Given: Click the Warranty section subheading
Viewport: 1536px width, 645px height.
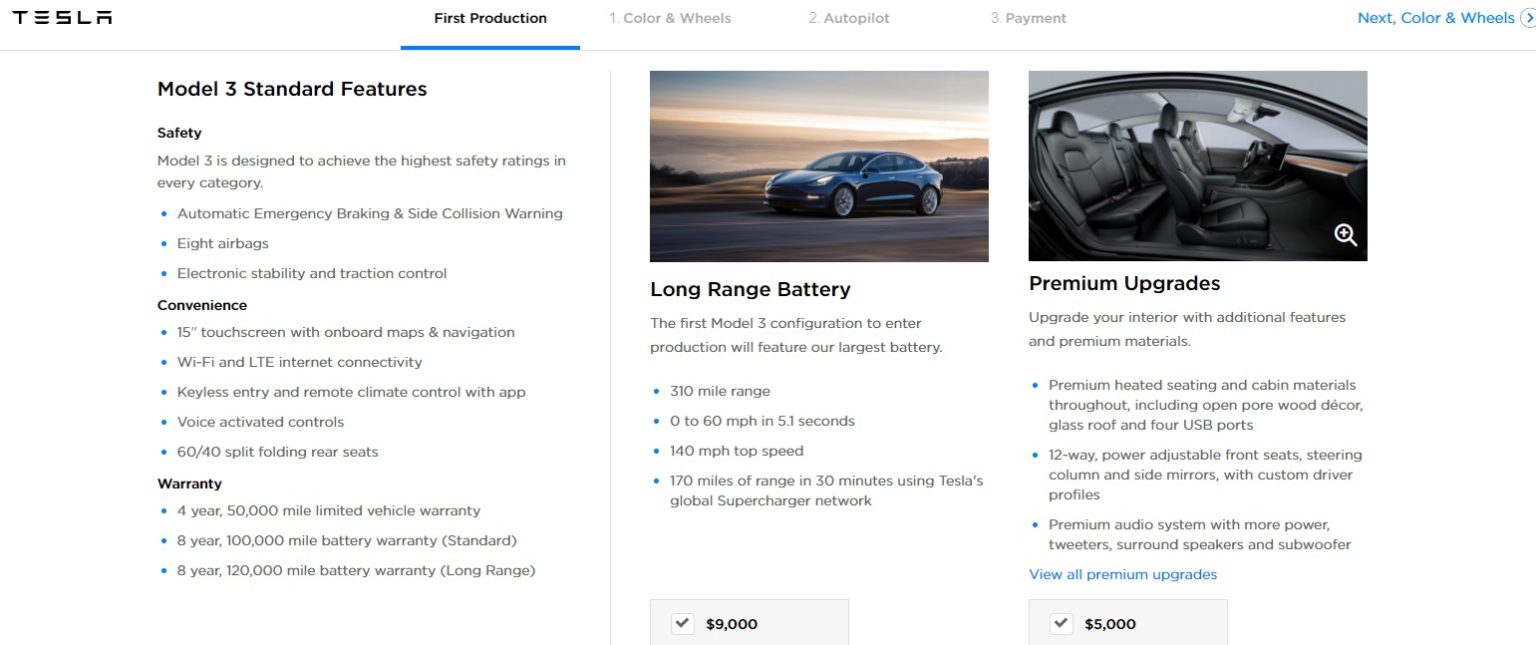Looking at the screenshot, I should [x=189, y=483].
